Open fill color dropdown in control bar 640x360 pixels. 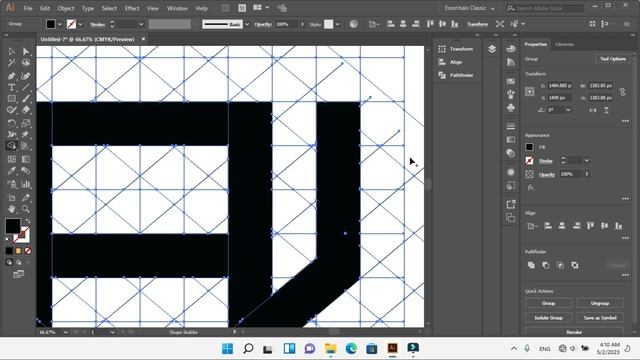tap(60, 24)
